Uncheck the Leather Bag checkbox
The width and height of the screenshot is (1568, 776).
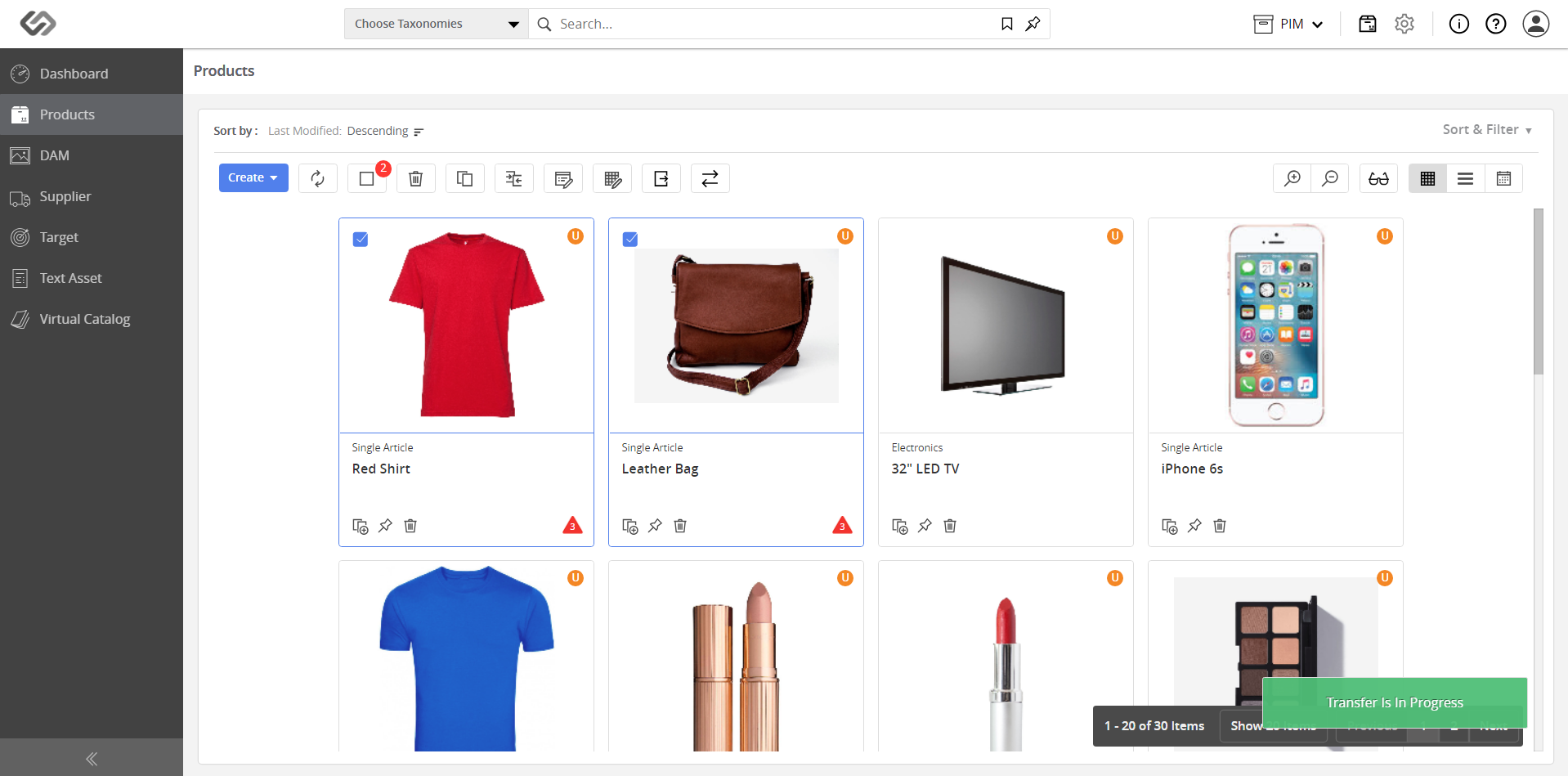[630, 240]
